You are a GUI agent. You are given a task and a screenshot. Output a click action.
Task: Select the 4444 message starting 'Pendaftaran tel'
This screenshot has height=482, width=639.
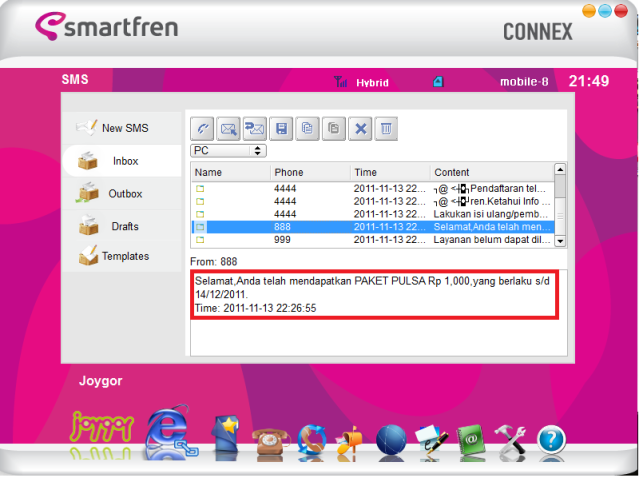pos(373,189)
